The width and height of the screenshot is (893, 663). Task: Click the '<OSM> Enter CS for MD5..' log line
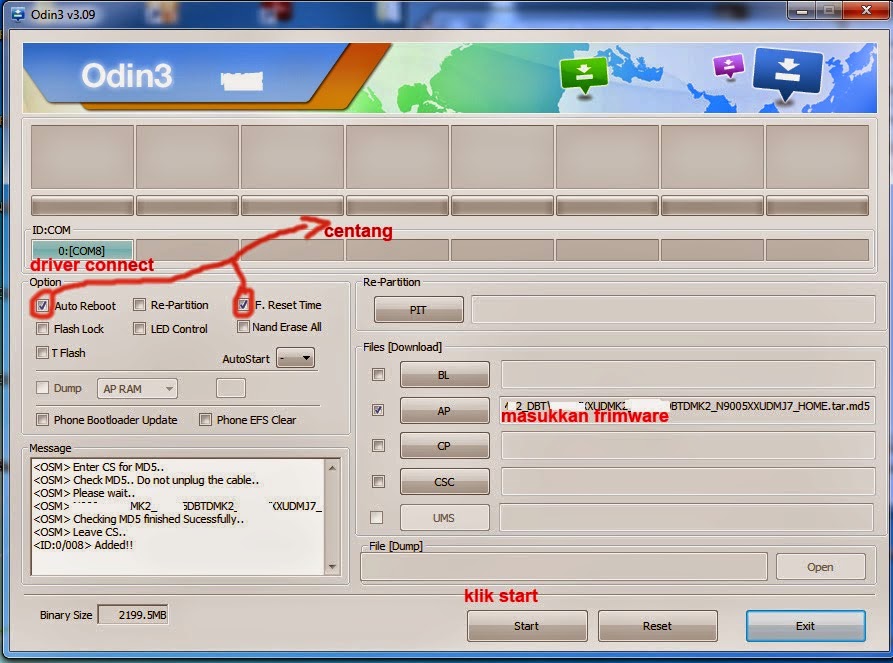point(99,466)
